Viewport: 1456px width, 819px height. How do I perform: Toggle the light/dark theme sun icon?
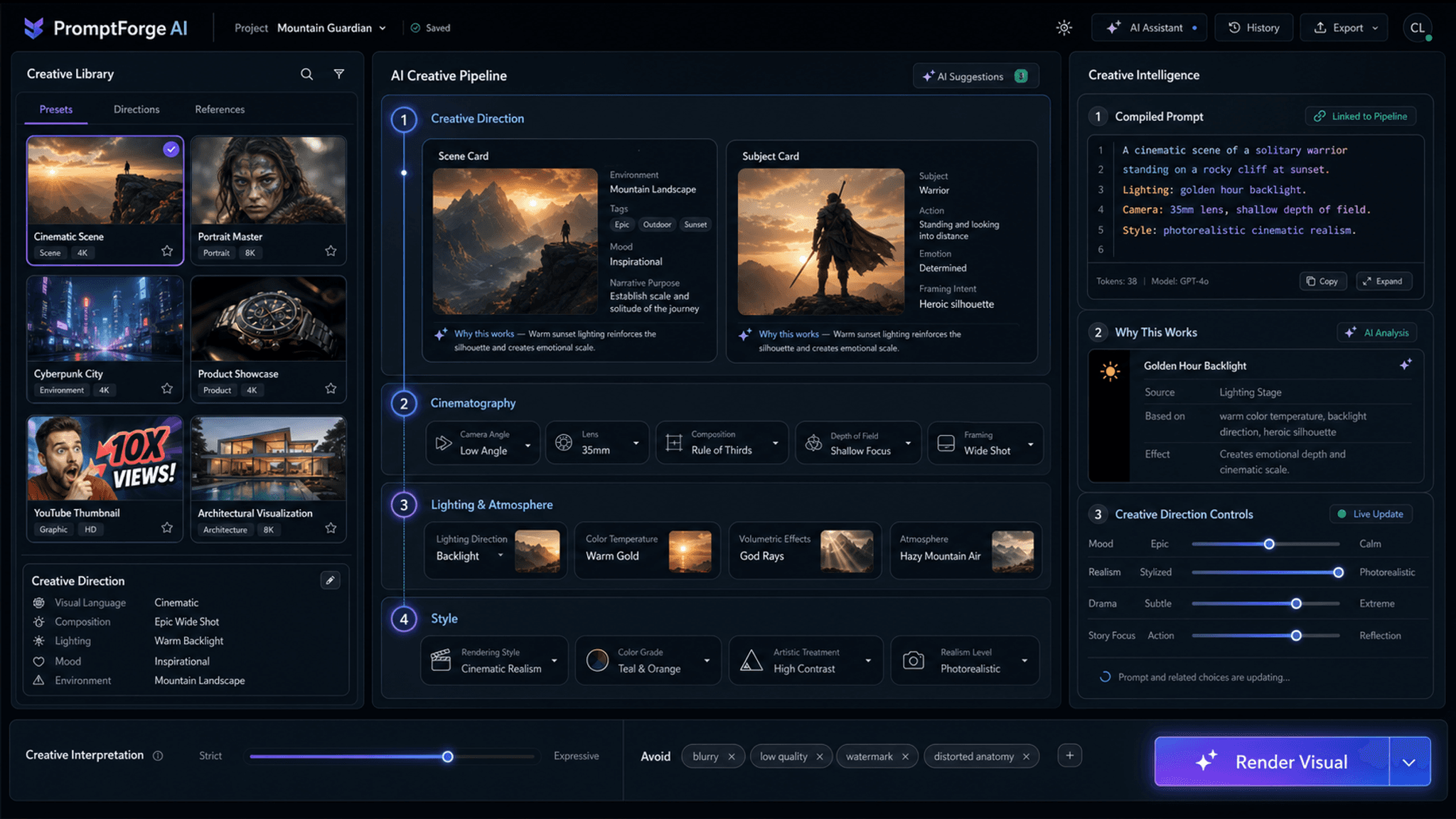pyautogui.click(x=1064, y=28)
